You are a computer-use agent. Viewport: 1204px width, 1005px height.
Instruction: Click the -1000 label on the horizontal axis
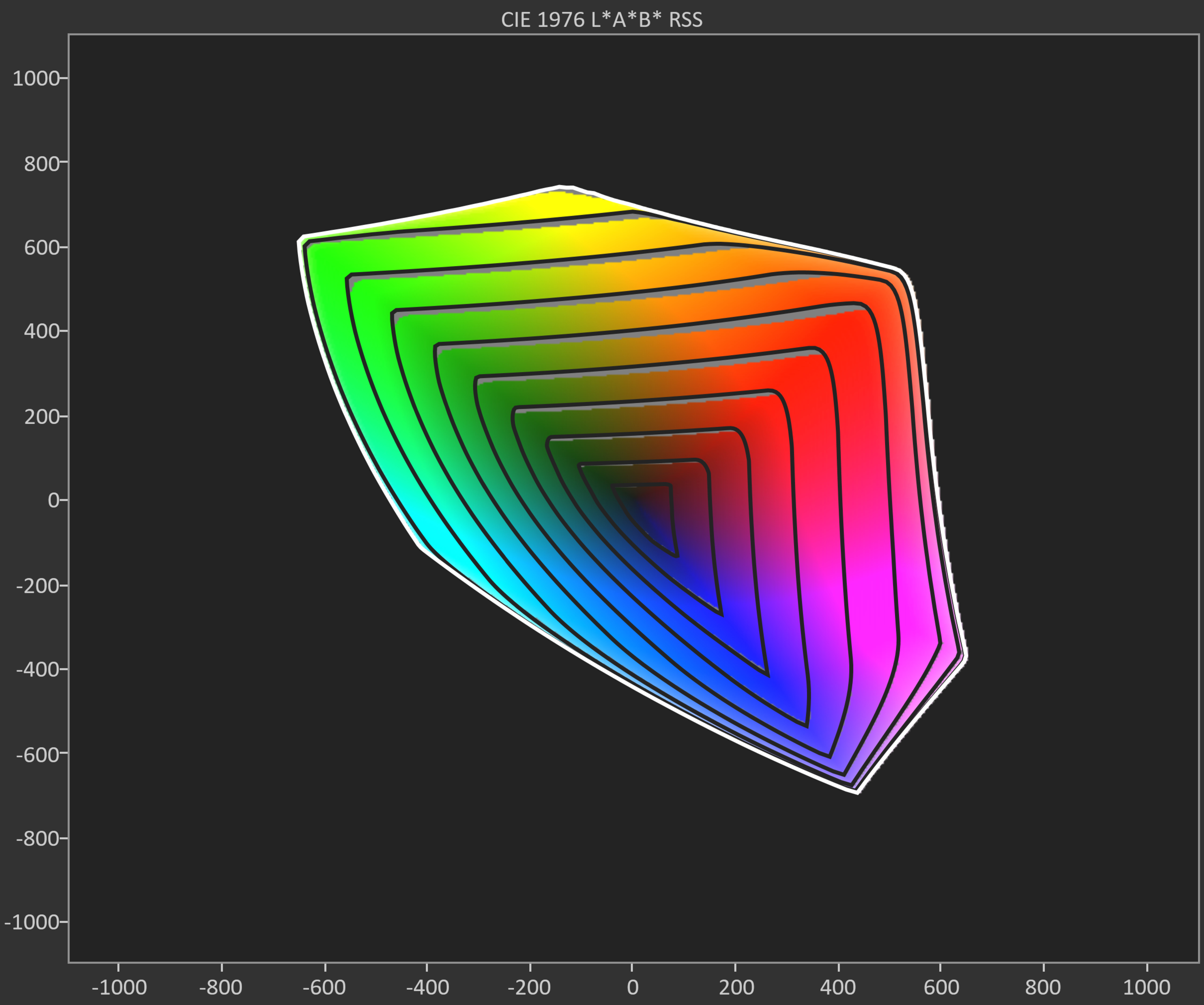coord(119,987)
